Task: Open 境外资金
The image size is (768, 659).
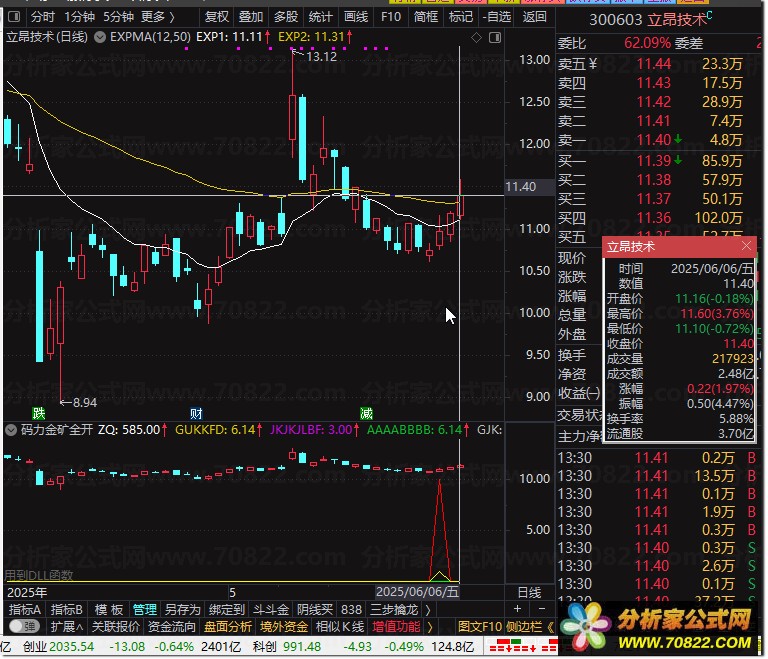Action: pyautogui.click(x=284, y=627)
